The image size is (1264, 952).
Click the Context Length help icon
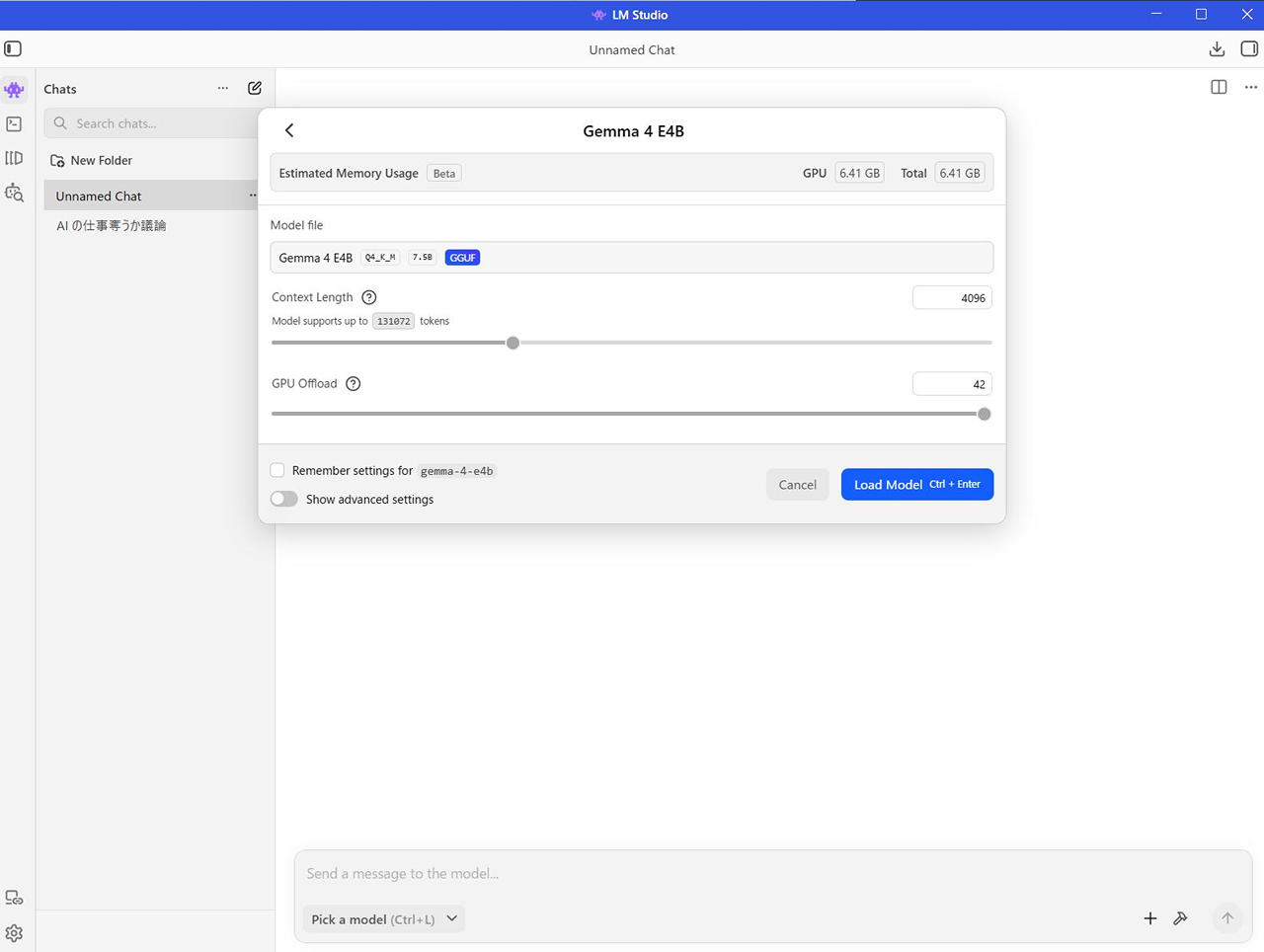click(369, 297)
